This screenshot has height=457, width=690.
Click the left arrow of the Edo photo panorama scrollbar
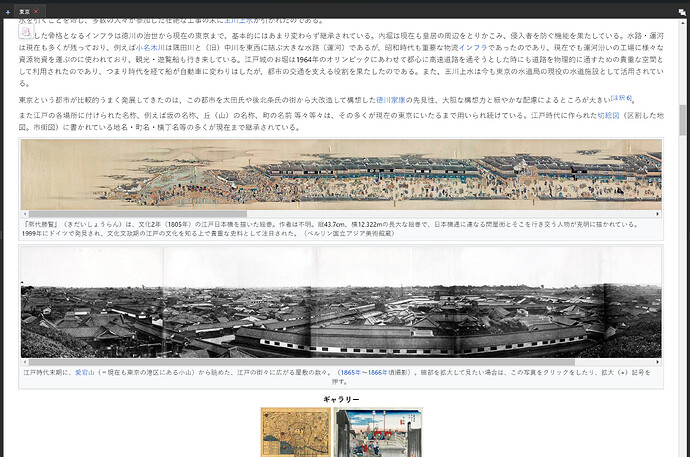(x=25, y=362)
